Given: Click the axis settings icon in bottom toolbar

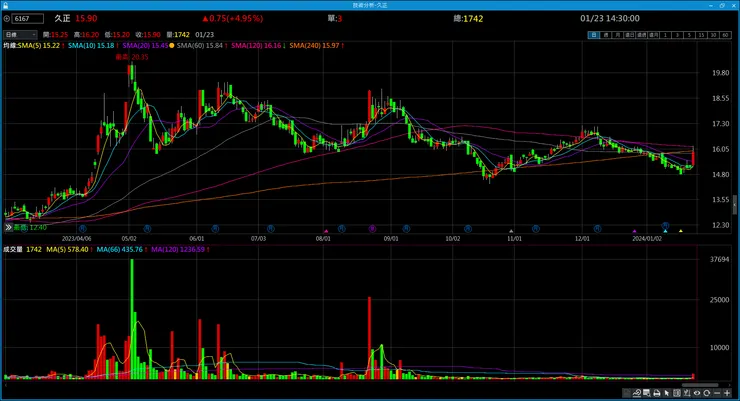Looking at the screenshot, I should [x=687, y=393].
